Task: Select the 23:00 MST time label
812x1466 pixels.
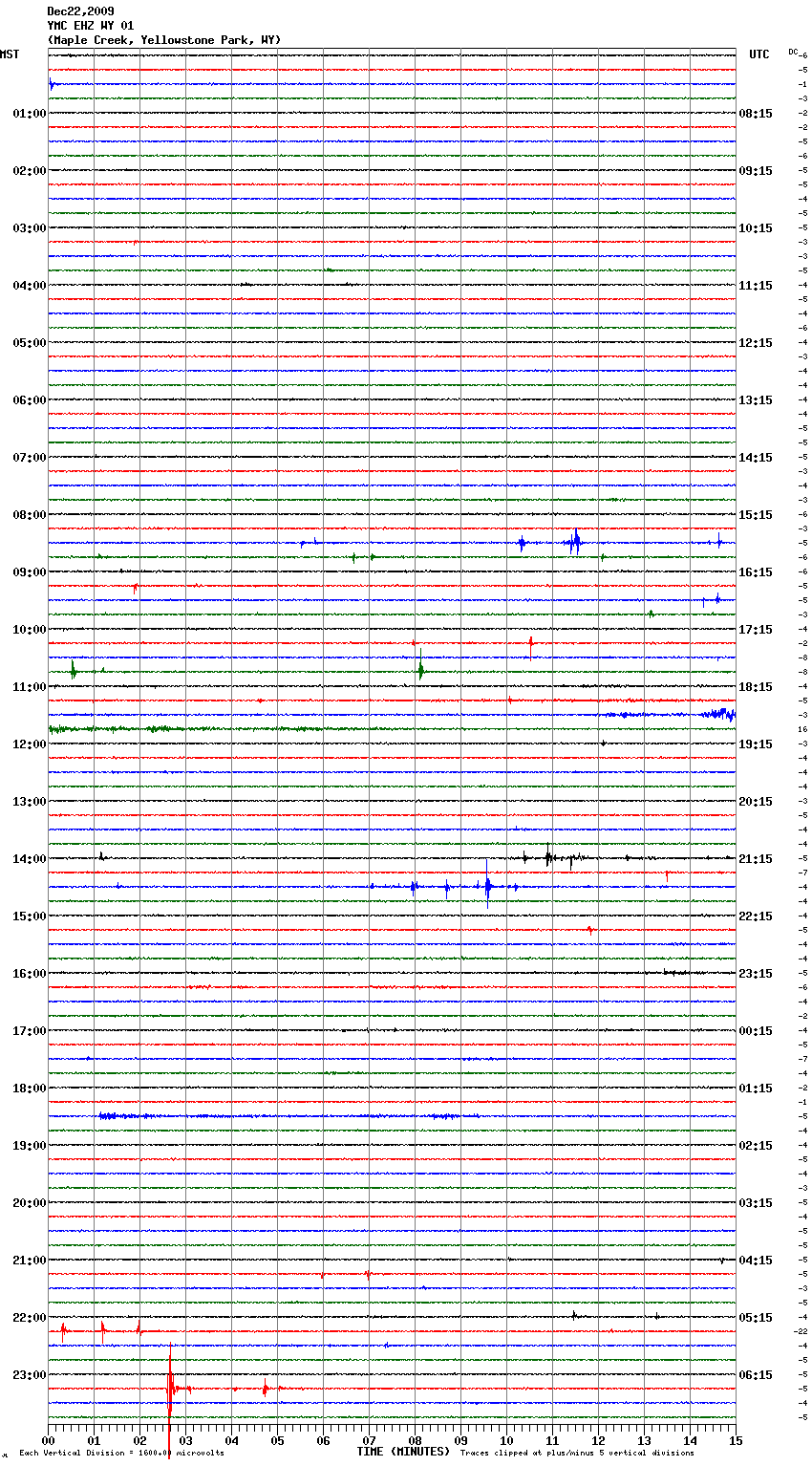Action: (30, 1375)
